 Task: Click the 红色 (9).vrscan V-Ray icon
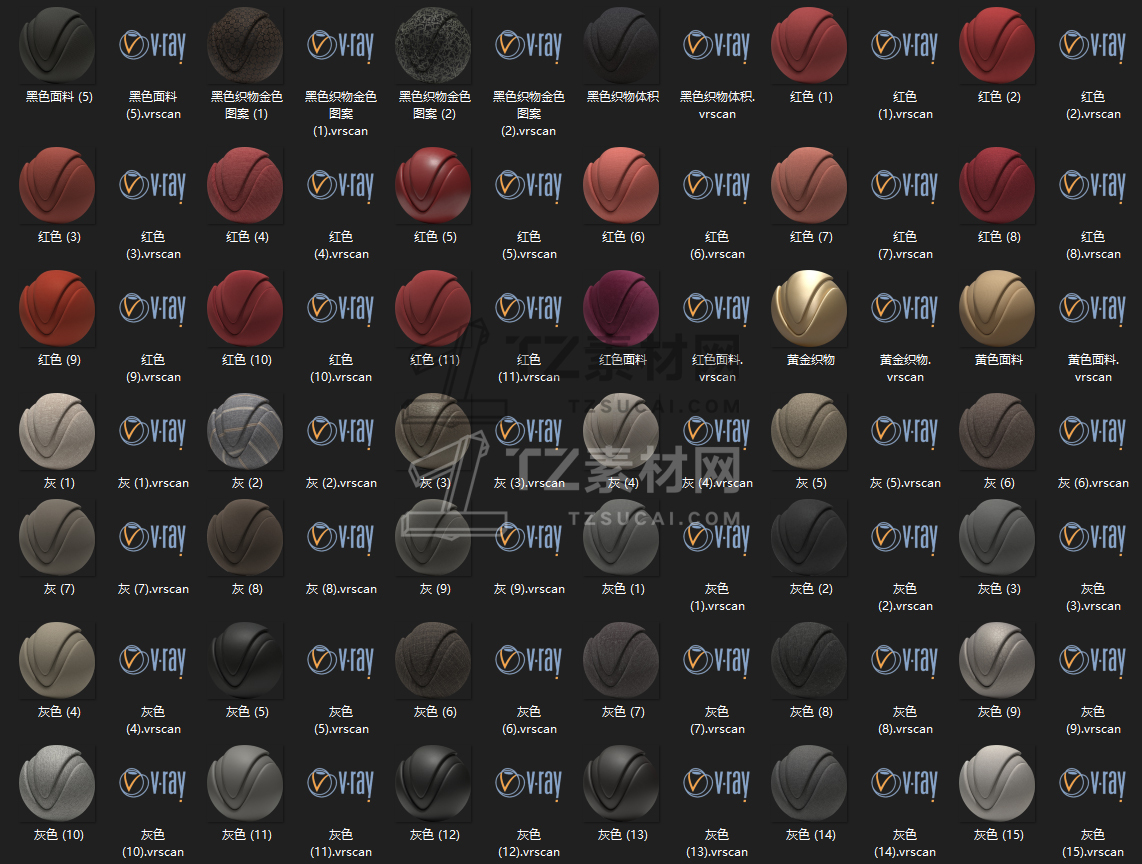pos(152,308)
